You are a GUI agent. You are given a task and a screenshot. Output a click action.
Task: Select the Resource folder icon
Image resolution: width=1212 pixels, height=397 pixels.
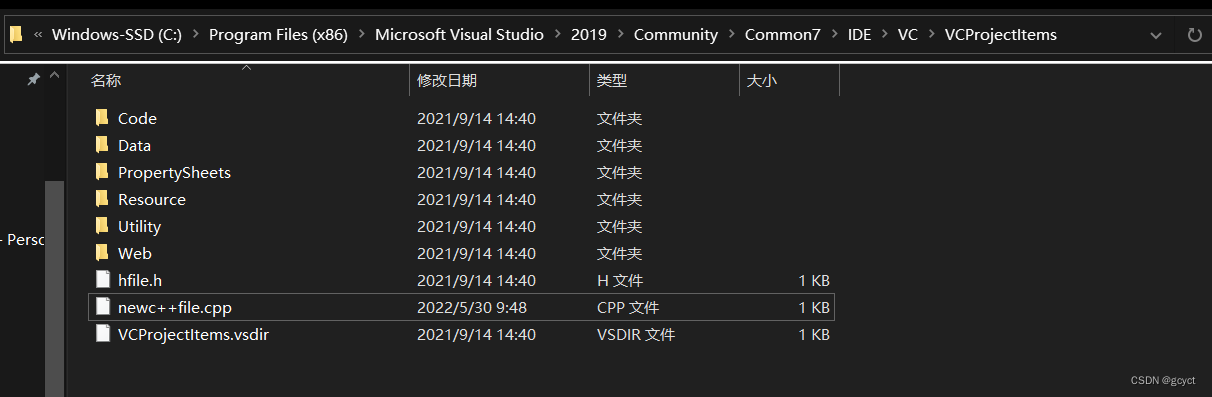point(101,199)
